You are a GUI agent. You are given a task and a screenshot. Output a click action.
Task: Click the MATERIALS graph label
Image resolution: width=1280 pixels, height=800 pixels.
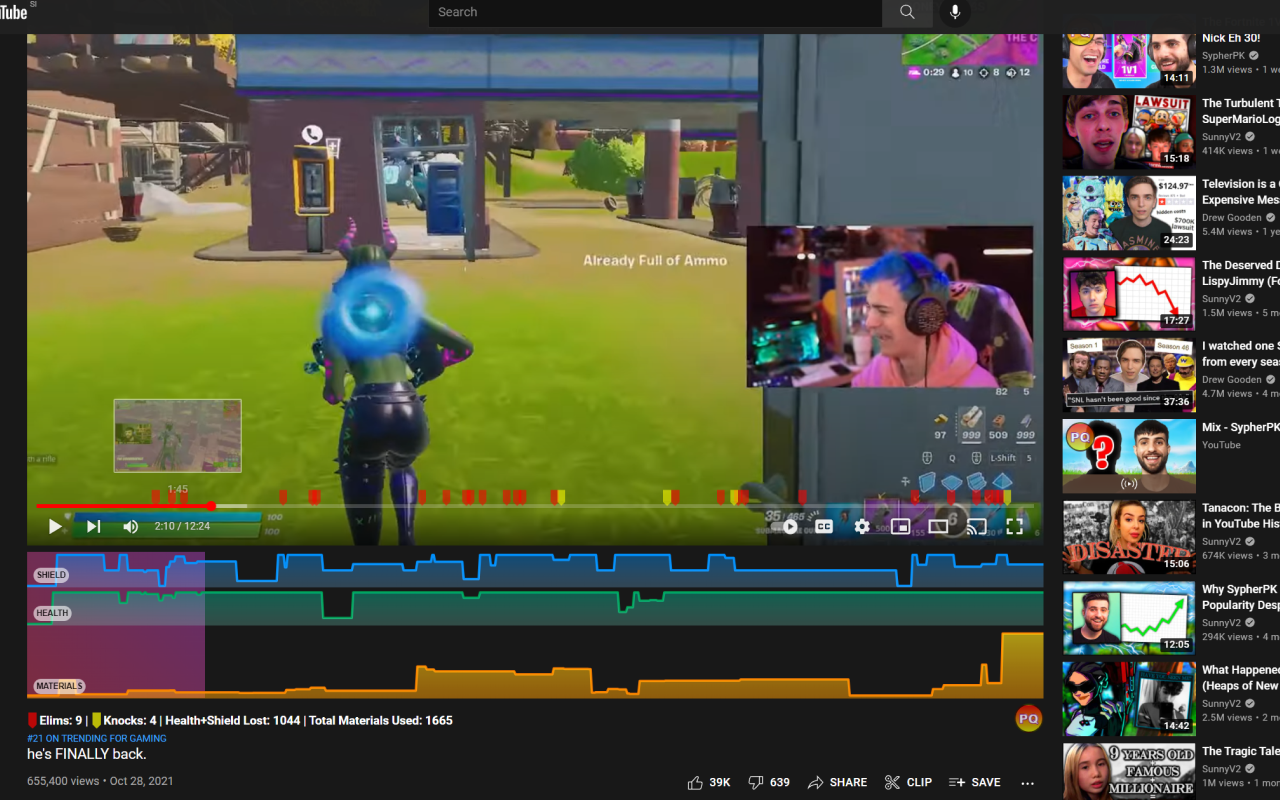pos(59,686)
